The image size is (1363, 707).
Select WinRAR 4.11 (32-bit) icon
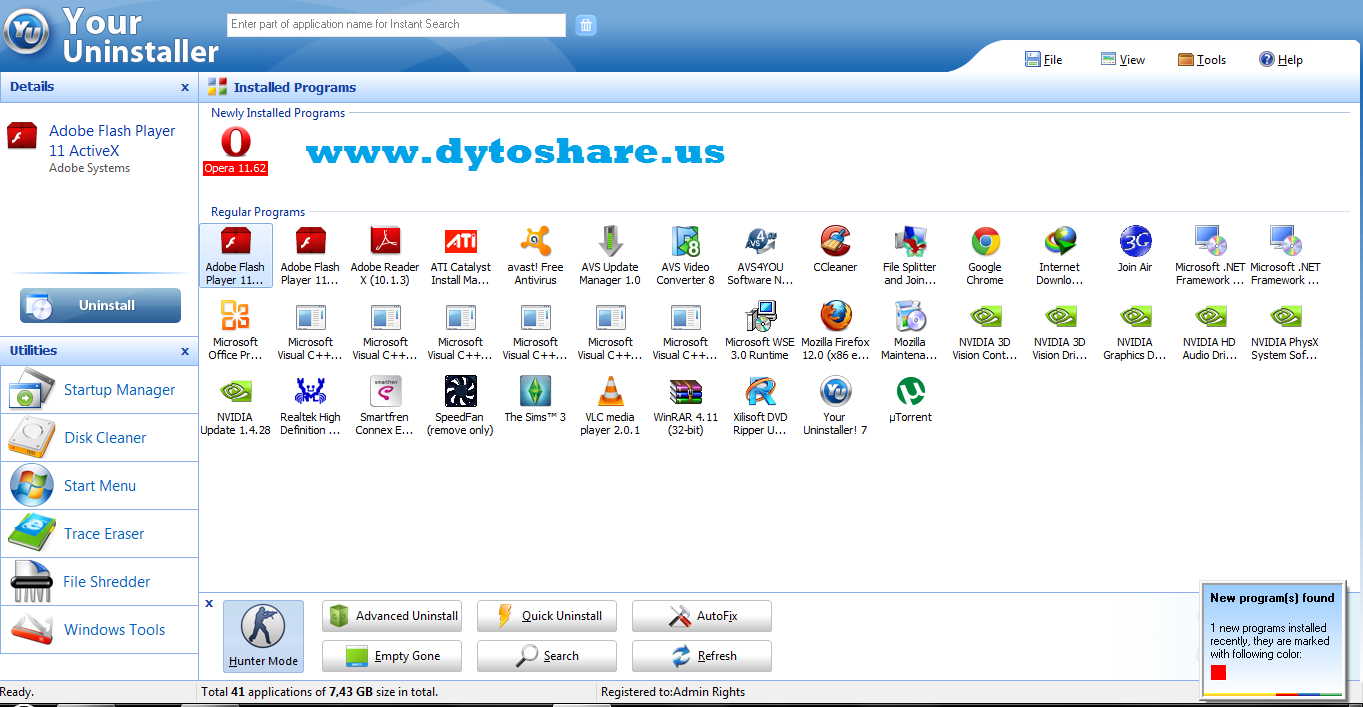click(686, 405)
